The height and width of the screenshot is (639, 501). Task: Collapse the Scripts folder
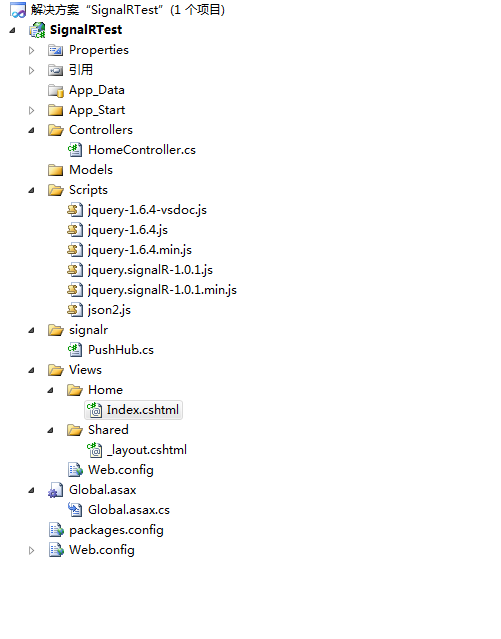31,190
